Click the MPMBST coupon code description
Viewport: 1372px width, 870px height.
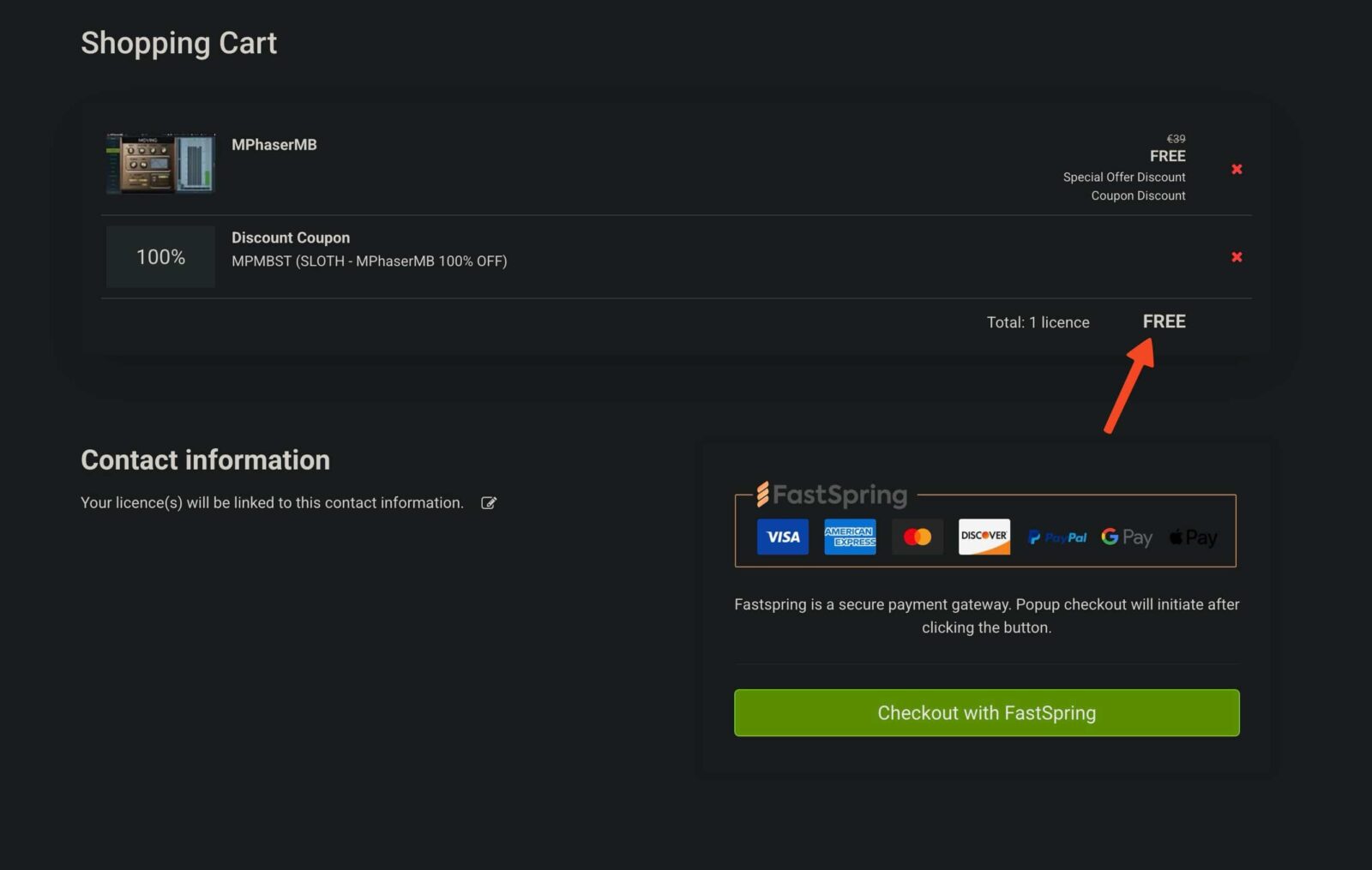pyautogui.click(x=369, y=261)
